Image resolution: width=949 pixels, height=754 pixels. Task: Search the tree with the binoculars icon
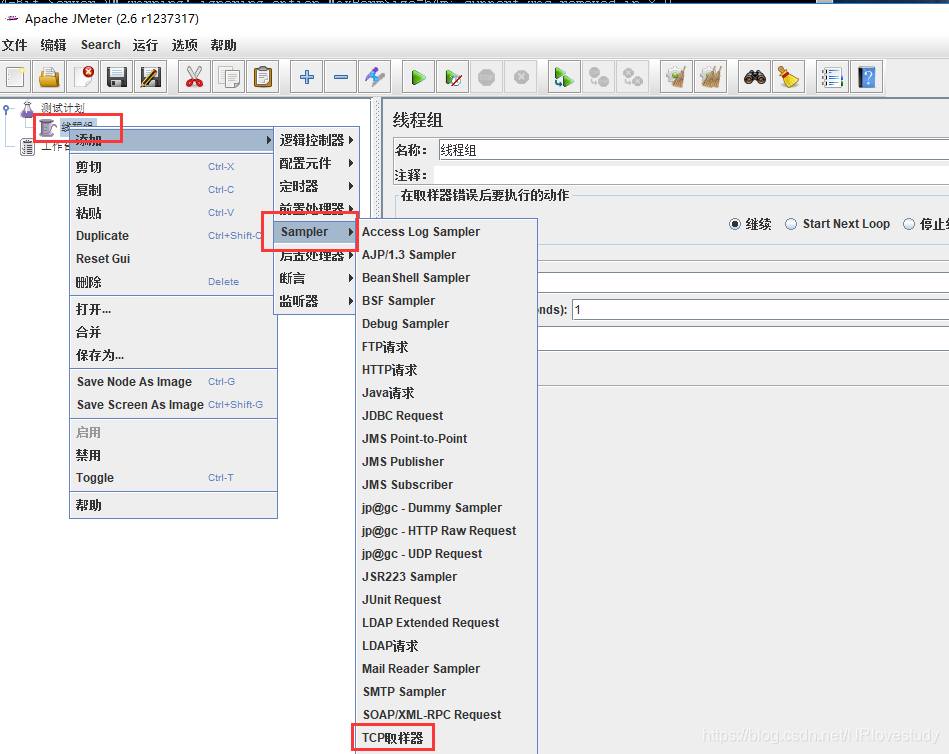click(x=754, y=77)
